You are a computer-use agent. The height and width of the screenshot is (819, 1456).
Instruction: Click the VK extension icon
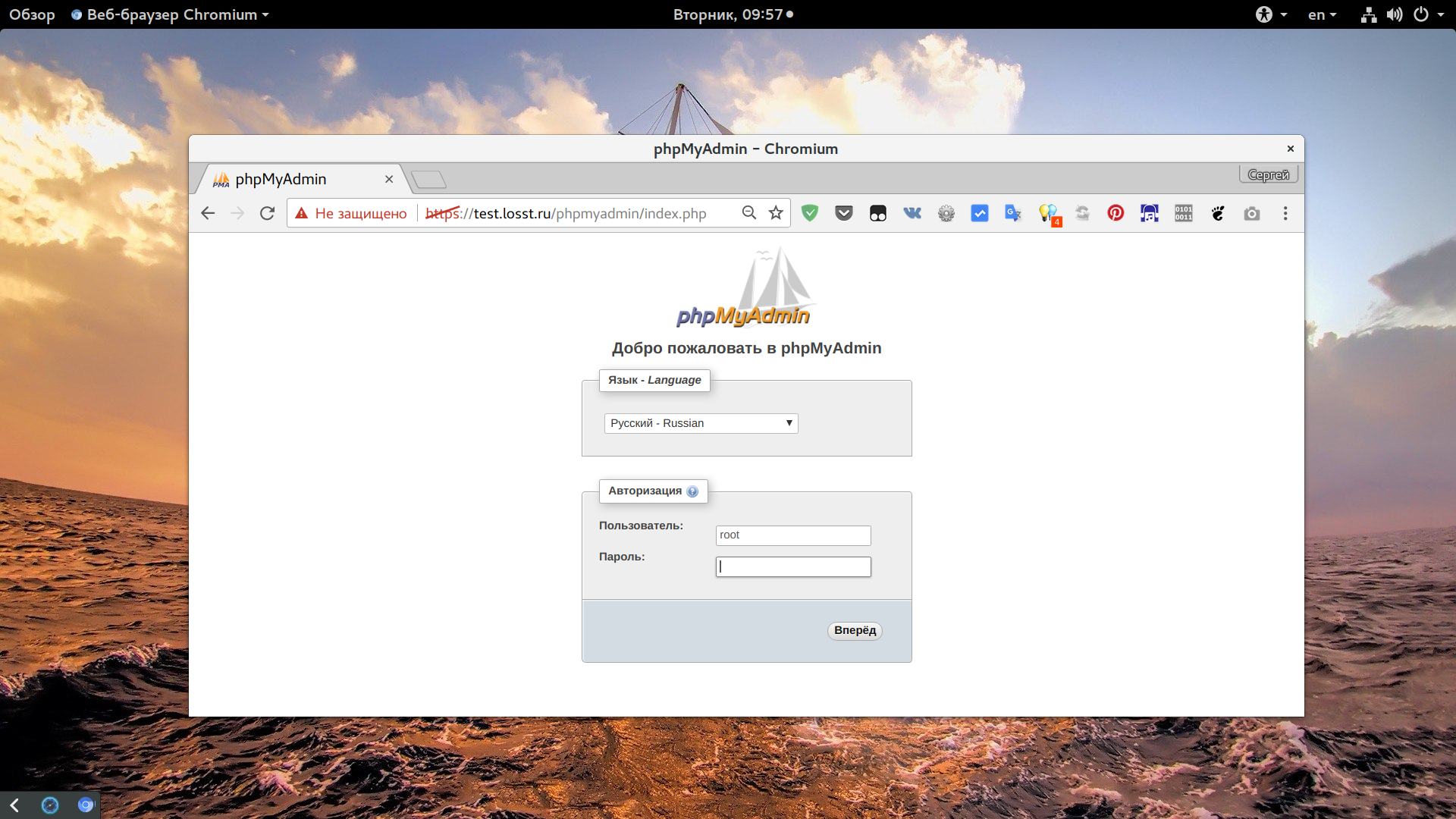coord(912,213)
